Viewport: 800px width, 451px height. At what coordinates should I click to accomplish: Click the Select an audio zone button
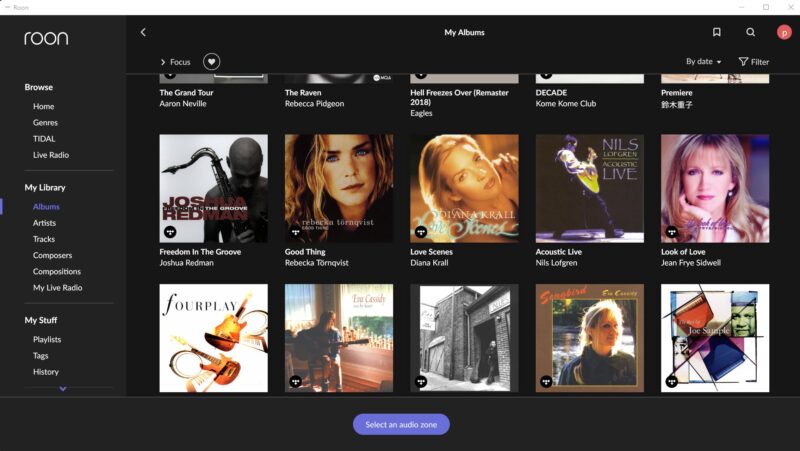[x=401, y=424]
